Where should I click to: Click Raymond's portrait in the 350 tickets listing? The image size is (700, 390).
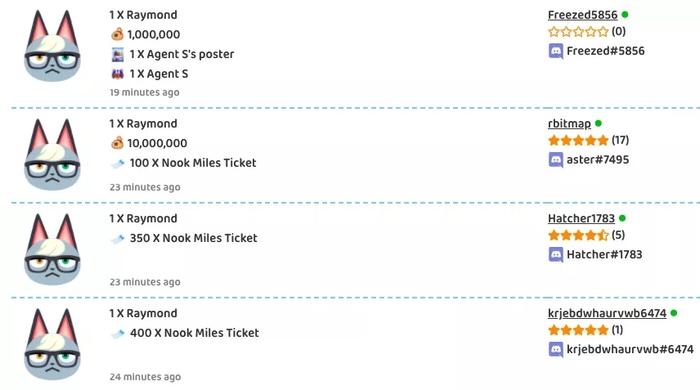[52, 249]
